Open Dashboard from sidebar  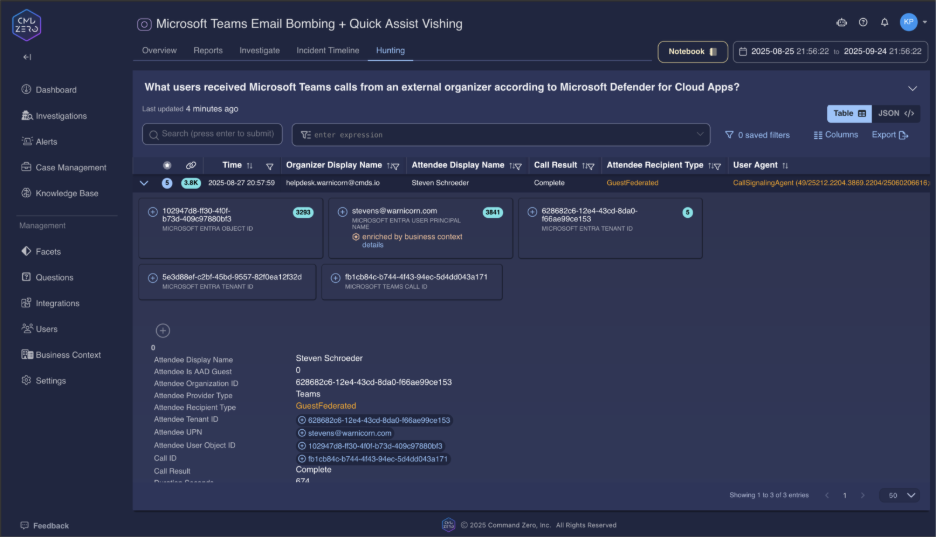pos(49,90)
